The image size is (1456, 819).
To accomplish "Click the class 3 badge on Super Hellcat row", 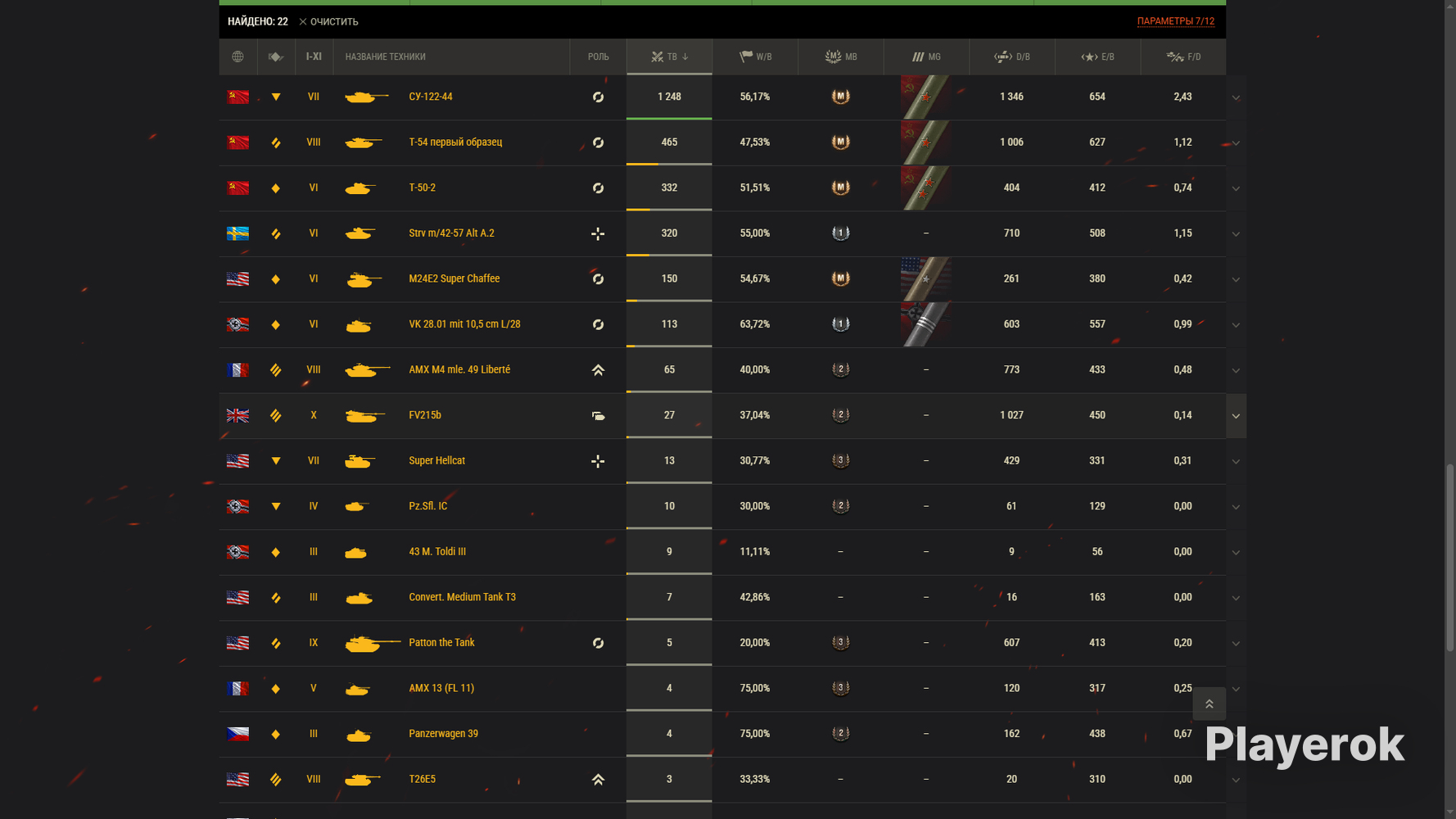I will coord(840,461).
